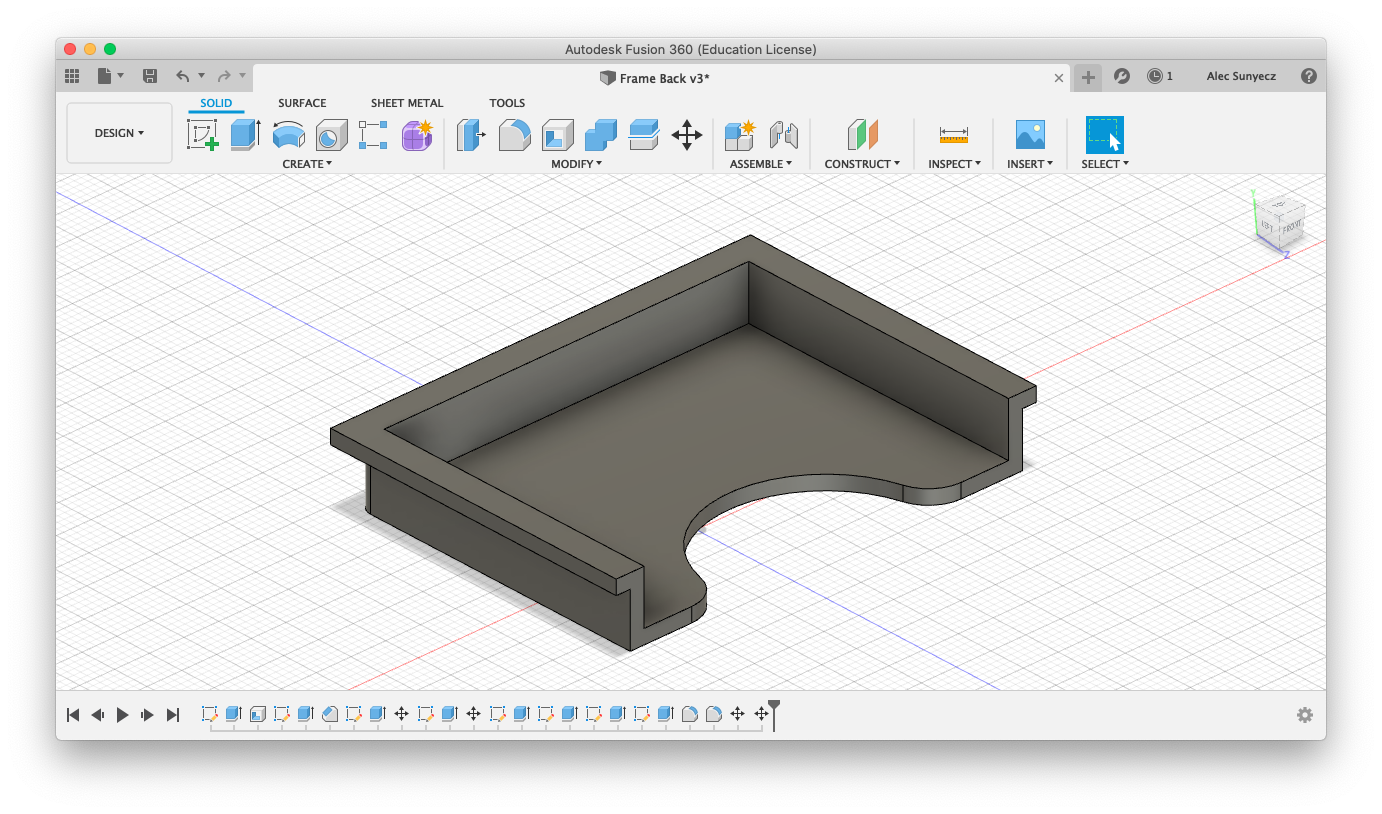Viewport: 1382px width, 814px height.
Task: Expand the CONSTRUCT dropdown menu
Action: click(861, 164)
